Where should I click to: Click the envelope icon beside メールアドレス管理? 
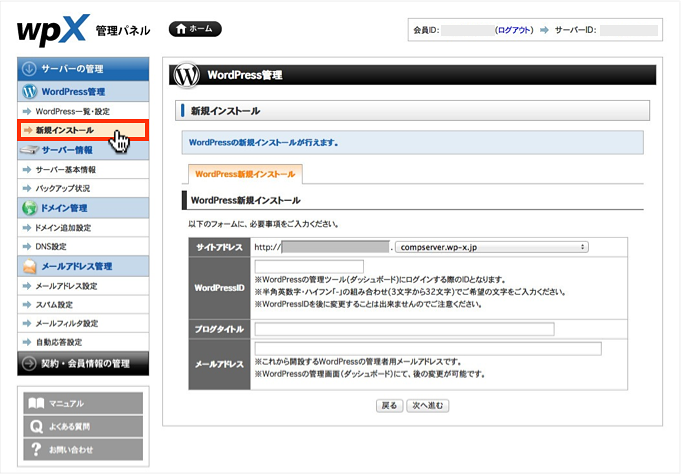click(30, 266)
